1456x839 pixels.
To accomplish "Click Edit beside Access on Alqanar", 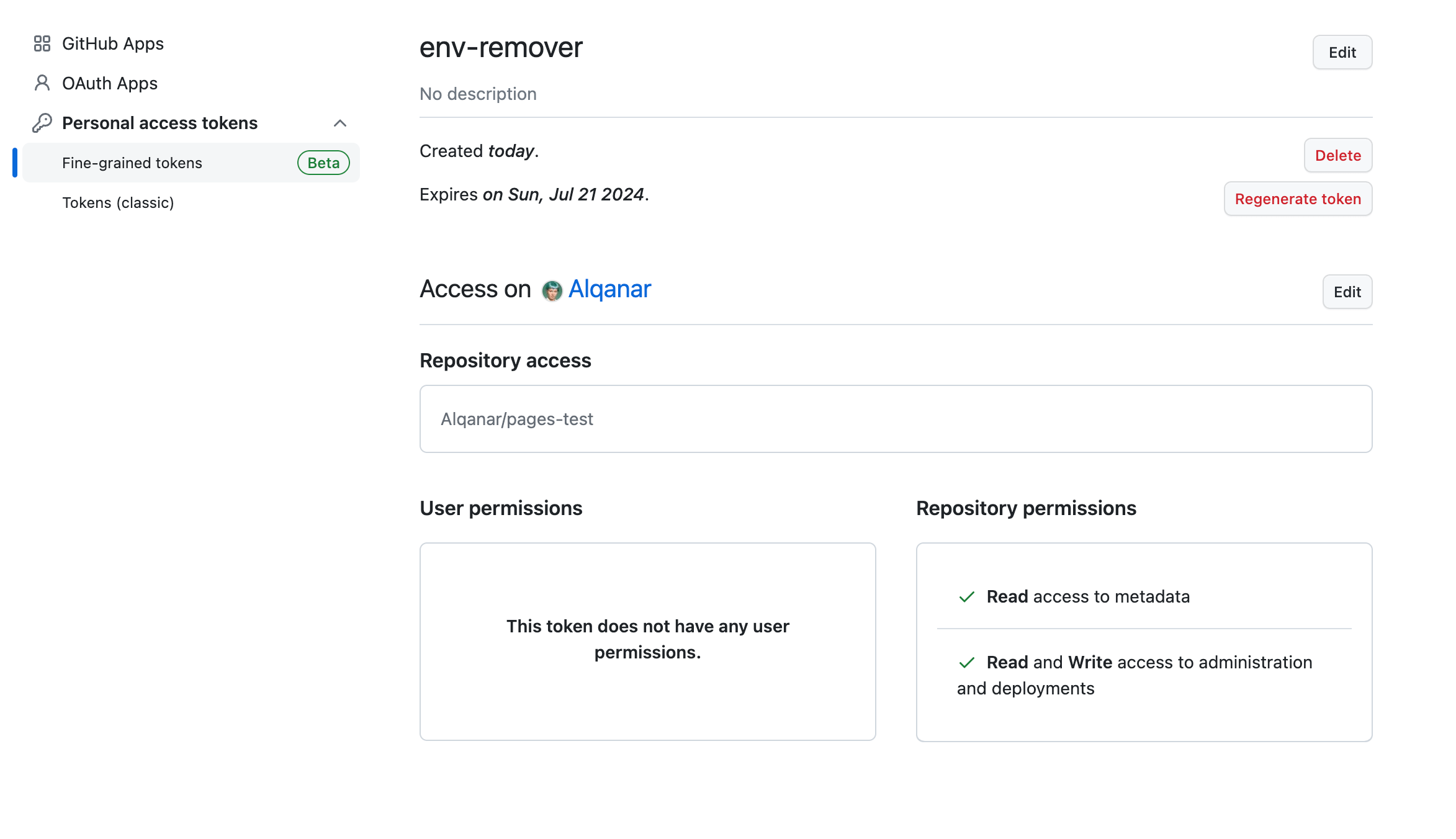I will (1347, 292).
